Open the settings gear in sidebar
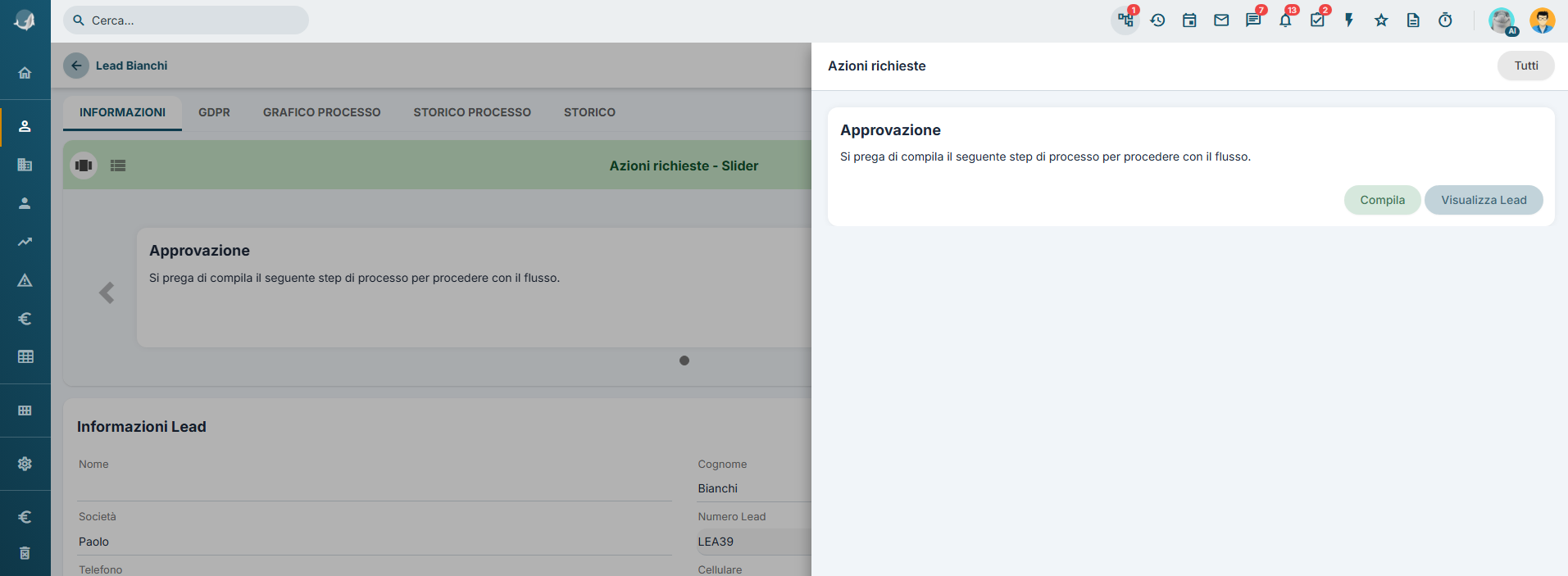1568x576 pixels. coord(25,464)
